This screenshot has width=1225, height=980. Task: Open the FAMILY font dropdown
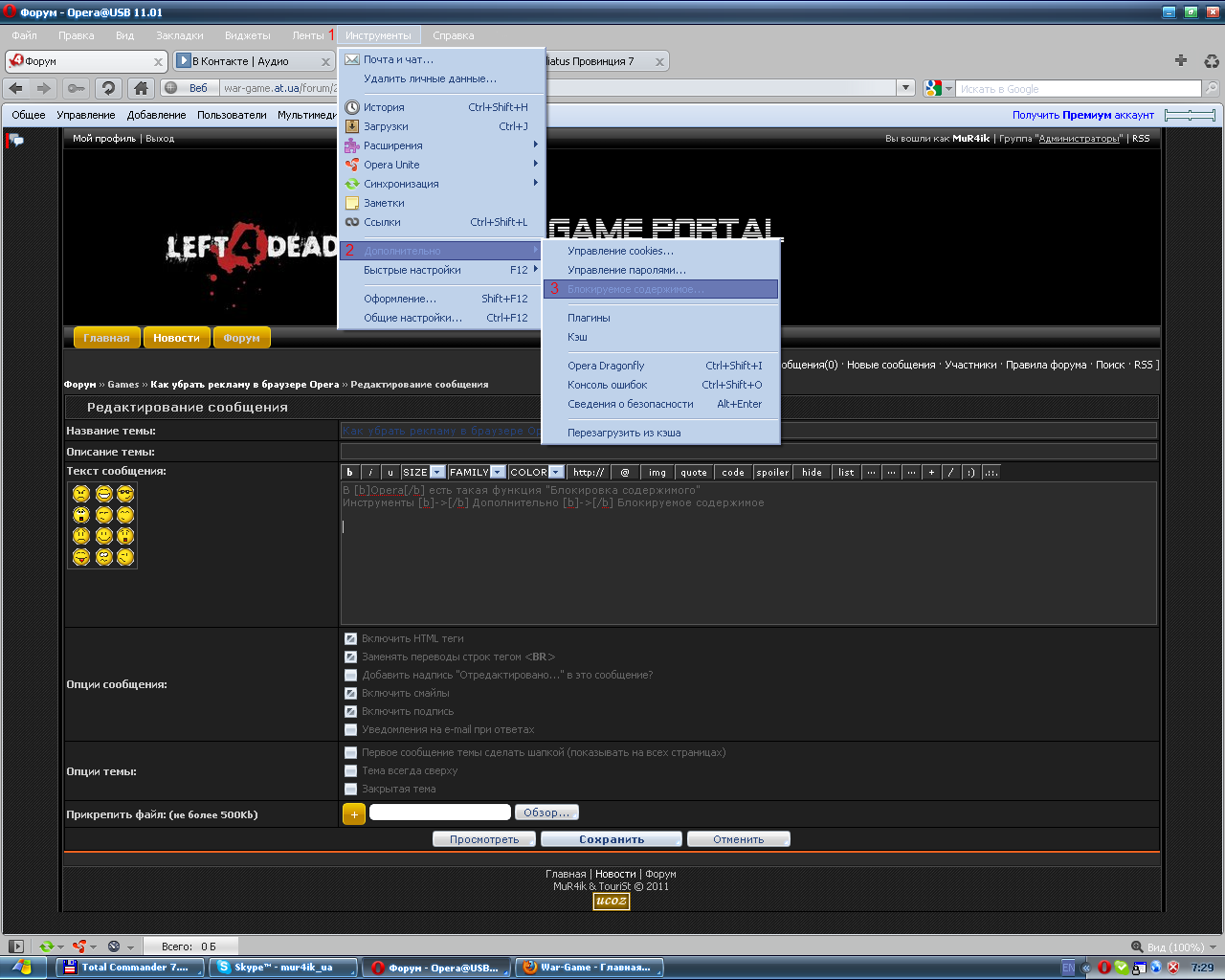(x=477, y=472)
